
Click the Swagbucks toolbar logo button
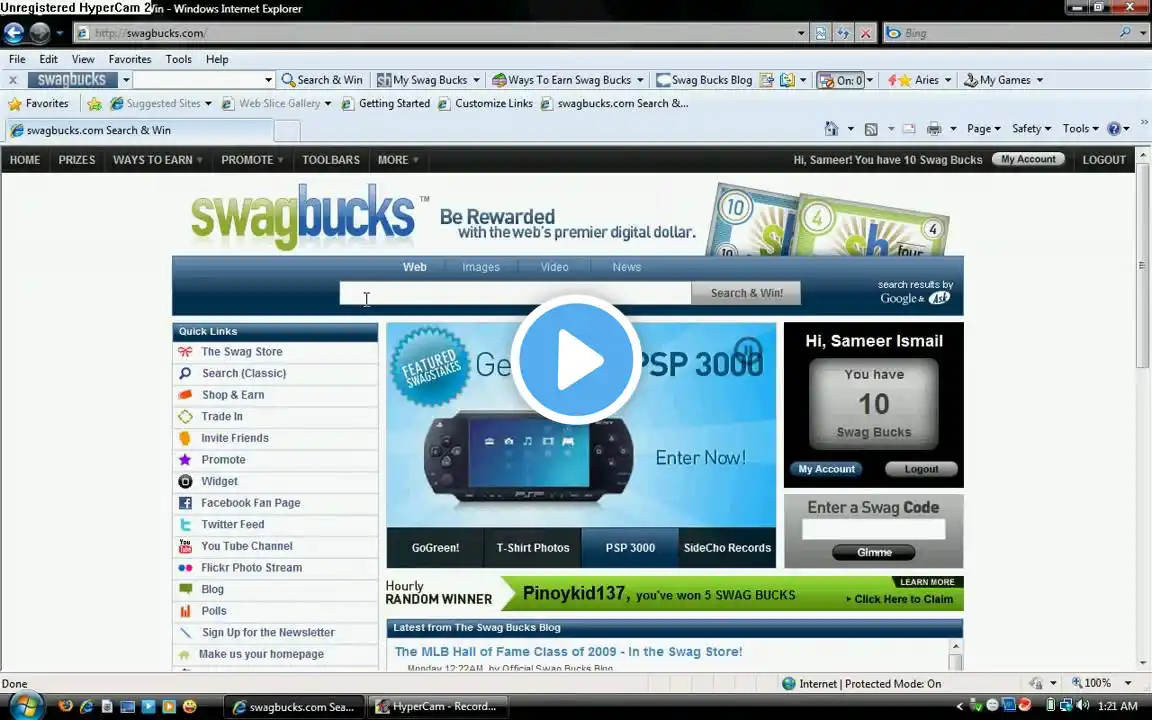tap(72, 79)
